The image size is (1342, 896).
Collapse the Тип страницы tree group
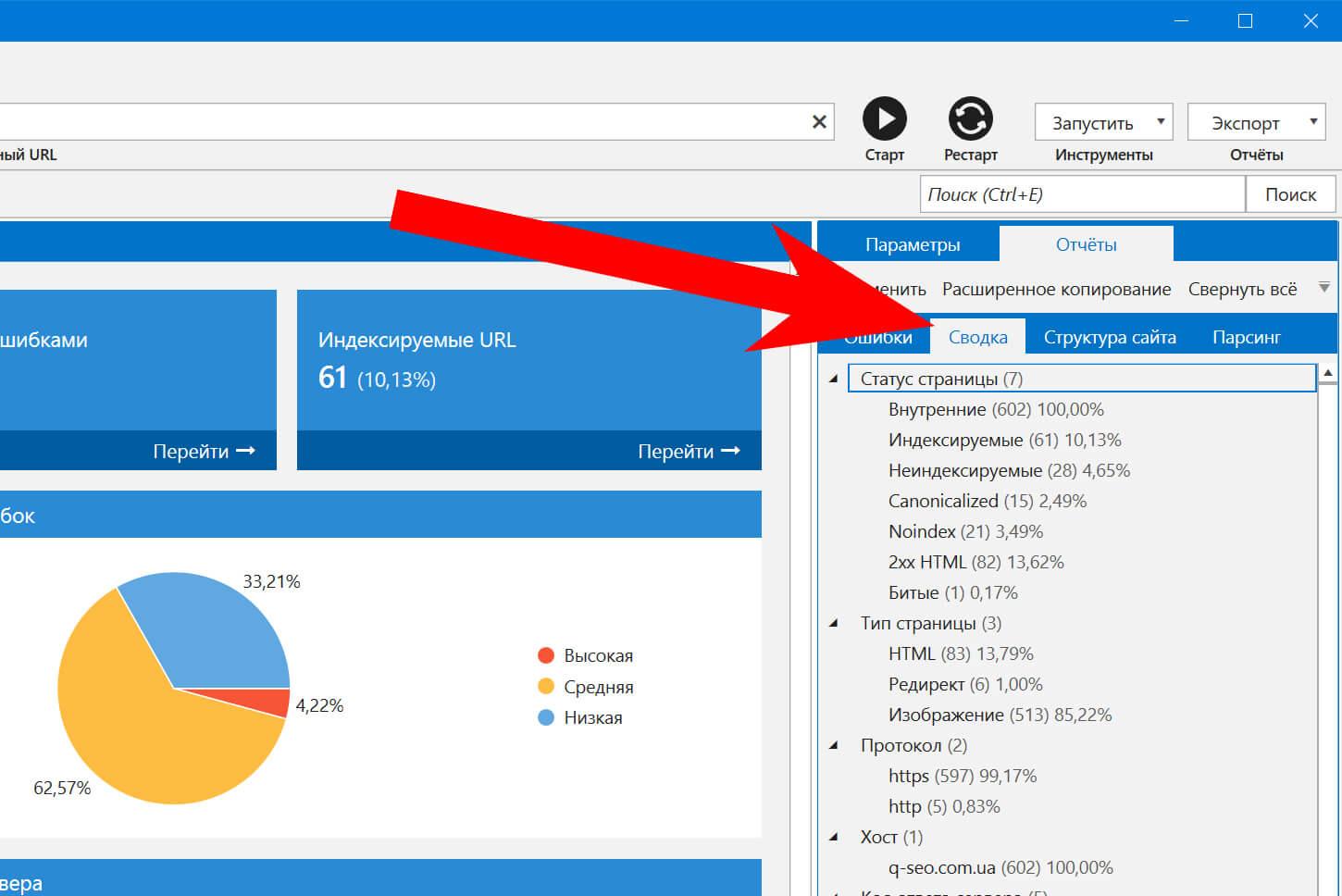pos(834,623)
